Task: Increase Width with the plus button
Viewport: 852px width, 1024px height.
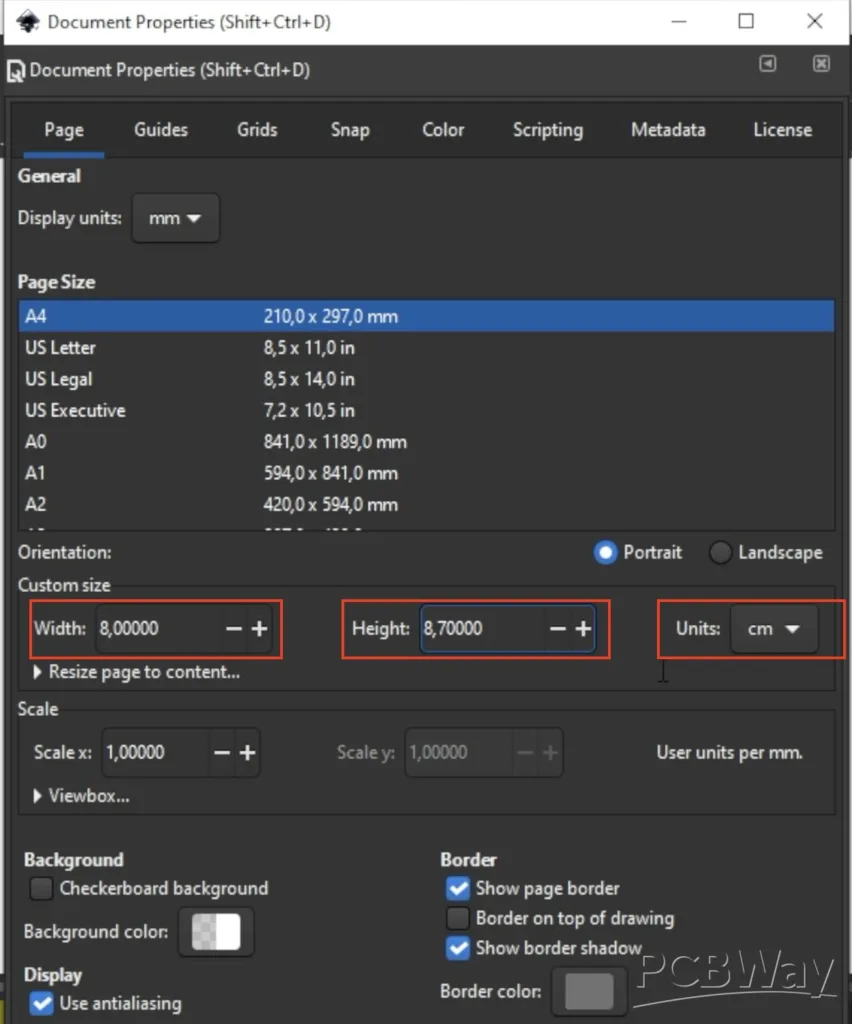Action: (259, 629)
